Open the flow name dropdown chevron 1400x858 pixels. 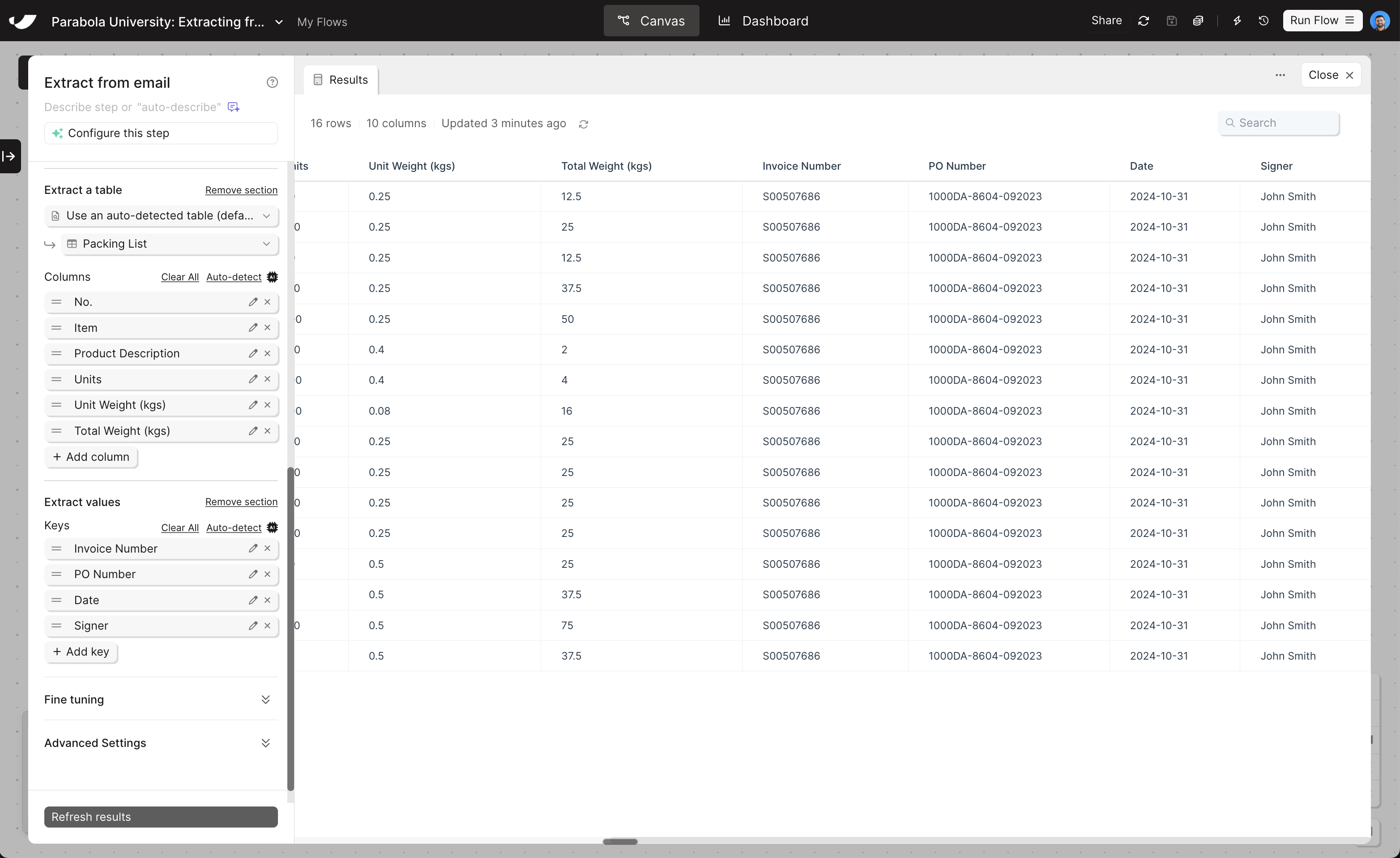[279, 22]
